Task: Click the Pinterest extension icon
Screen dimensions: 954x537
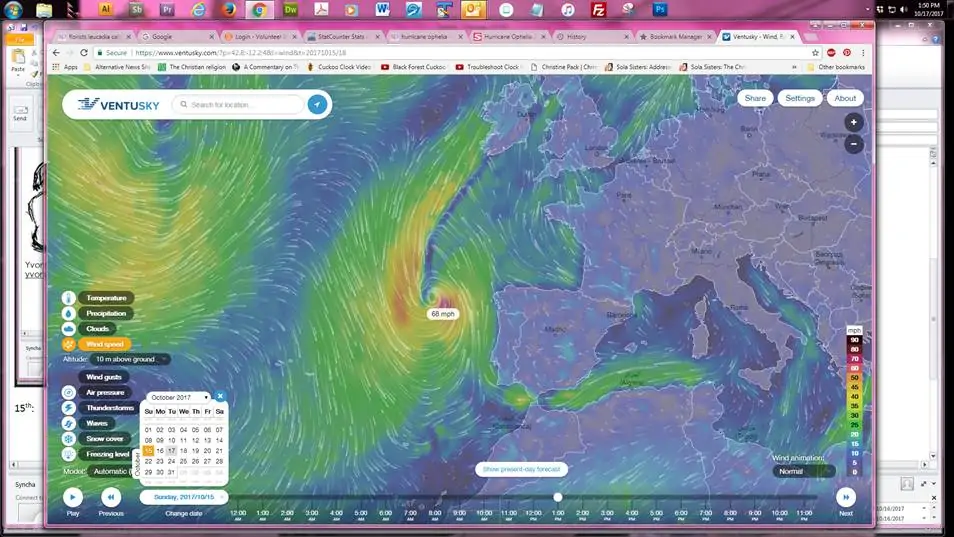Action: [847, 53]
